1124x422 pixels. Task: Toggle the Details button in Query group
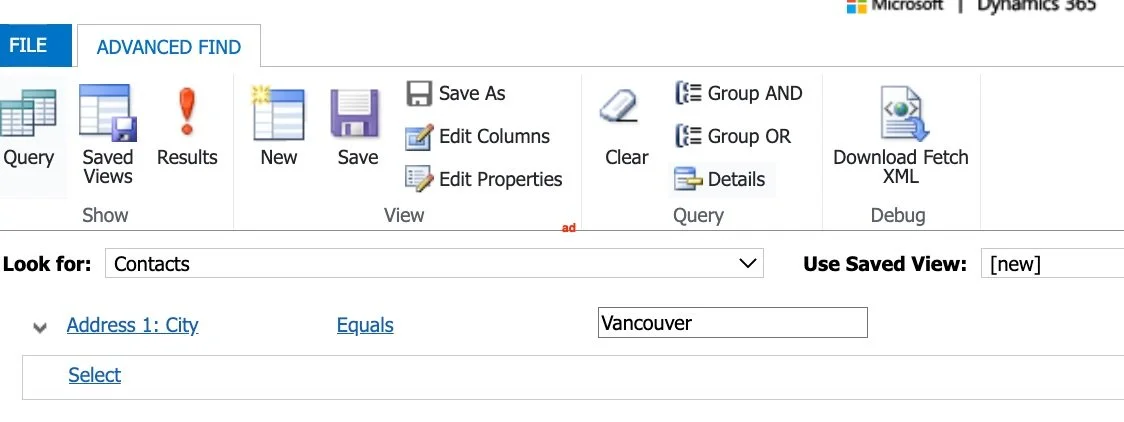[x=720, y=179]
